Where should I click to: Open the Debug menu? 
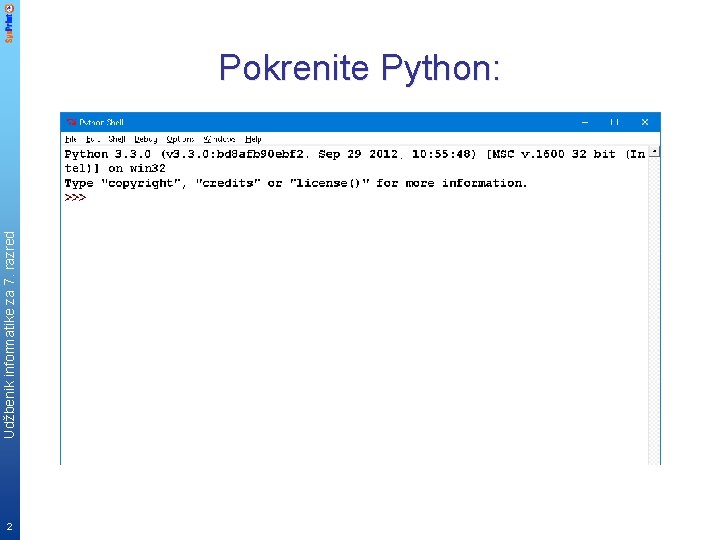pyautogui.click(x=146, y=139)
